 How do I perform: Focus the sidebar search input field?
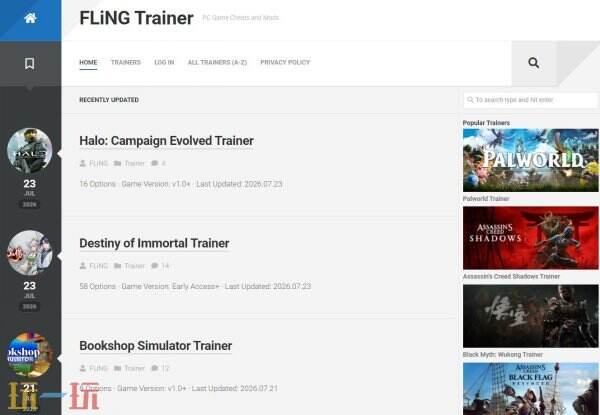[x=530, y=100]
